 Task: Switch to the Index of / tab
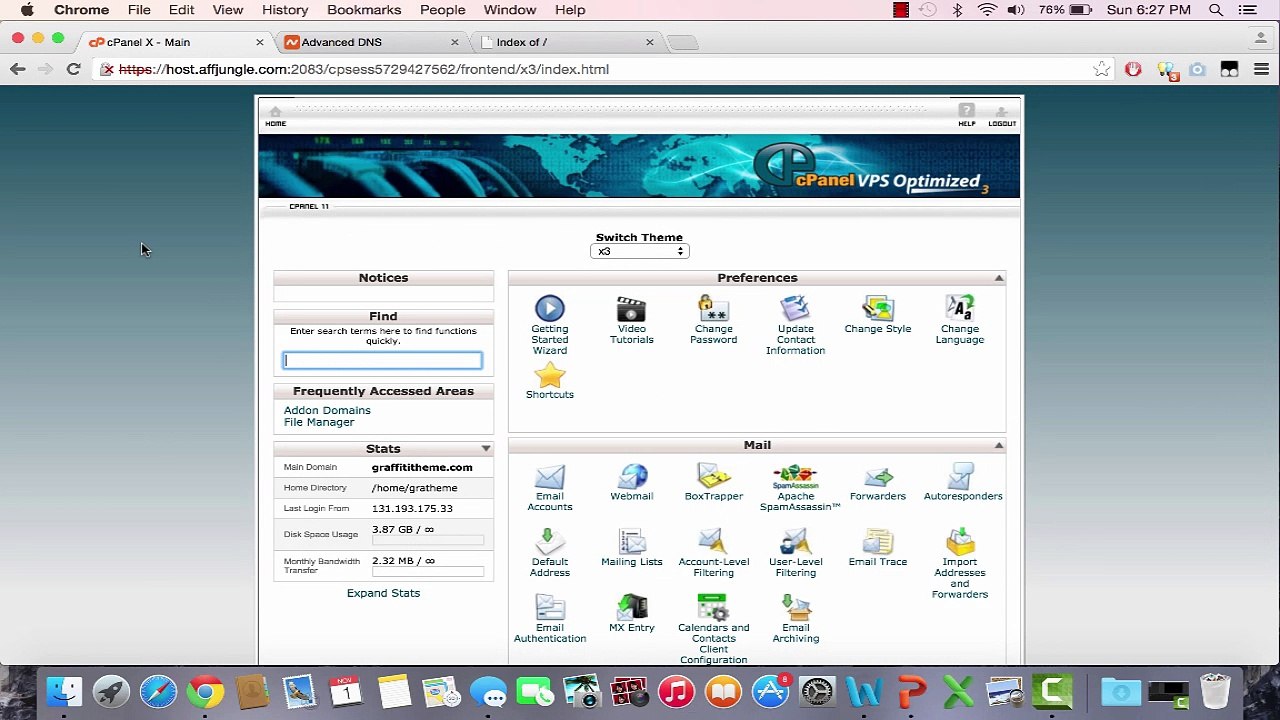tap(565, 42)
